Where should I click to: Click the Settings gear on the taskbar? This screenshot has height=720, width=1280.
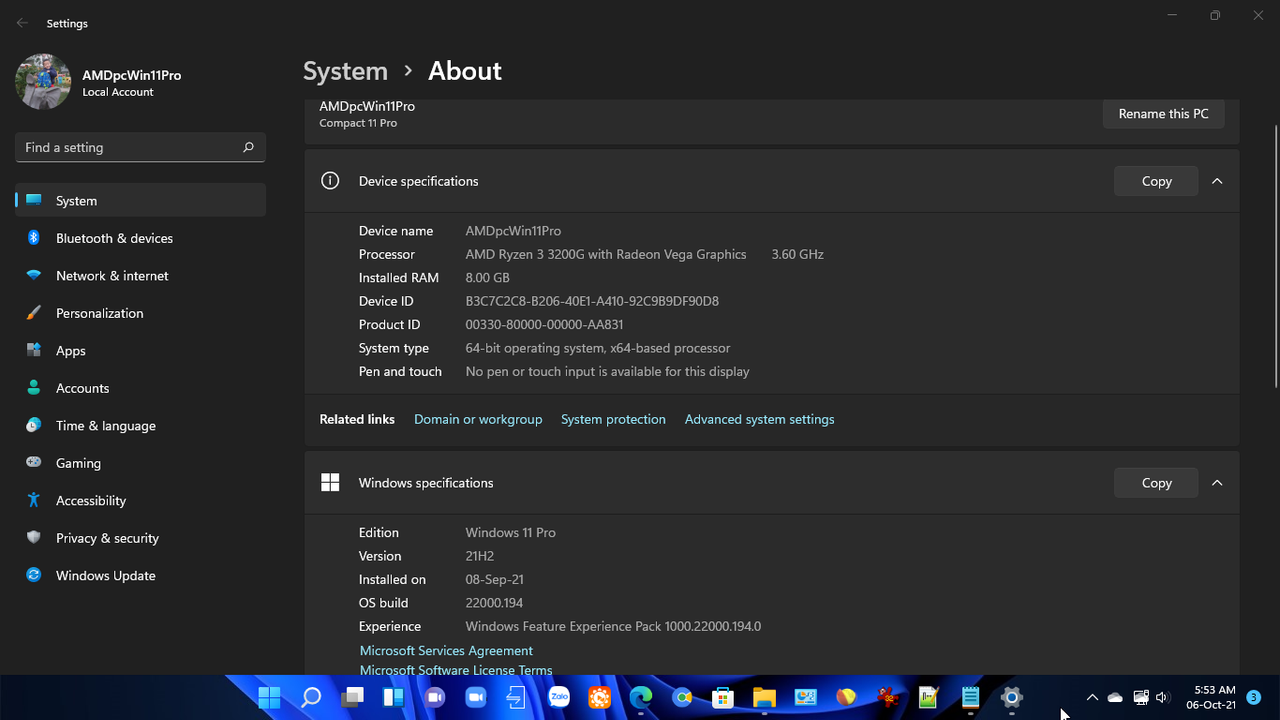point(1011,697)
